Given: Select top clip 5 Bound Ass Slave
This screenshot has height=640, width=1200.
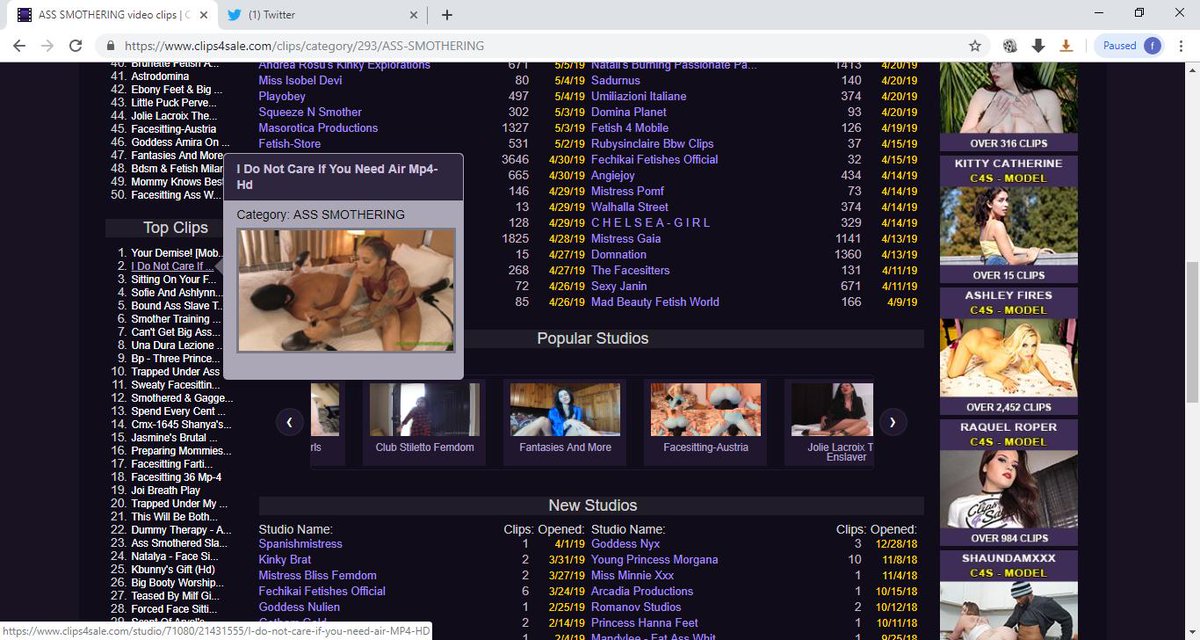Looking at the screenshot, I should (176, 306).
